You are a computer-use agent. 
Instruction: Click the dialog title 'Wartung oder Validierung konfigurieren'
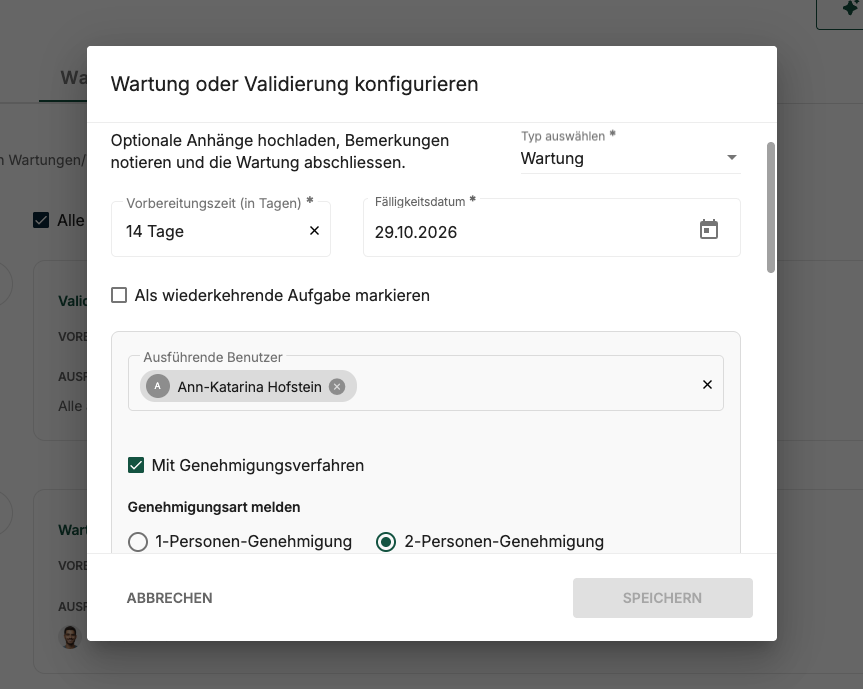(x=294, y=84)
